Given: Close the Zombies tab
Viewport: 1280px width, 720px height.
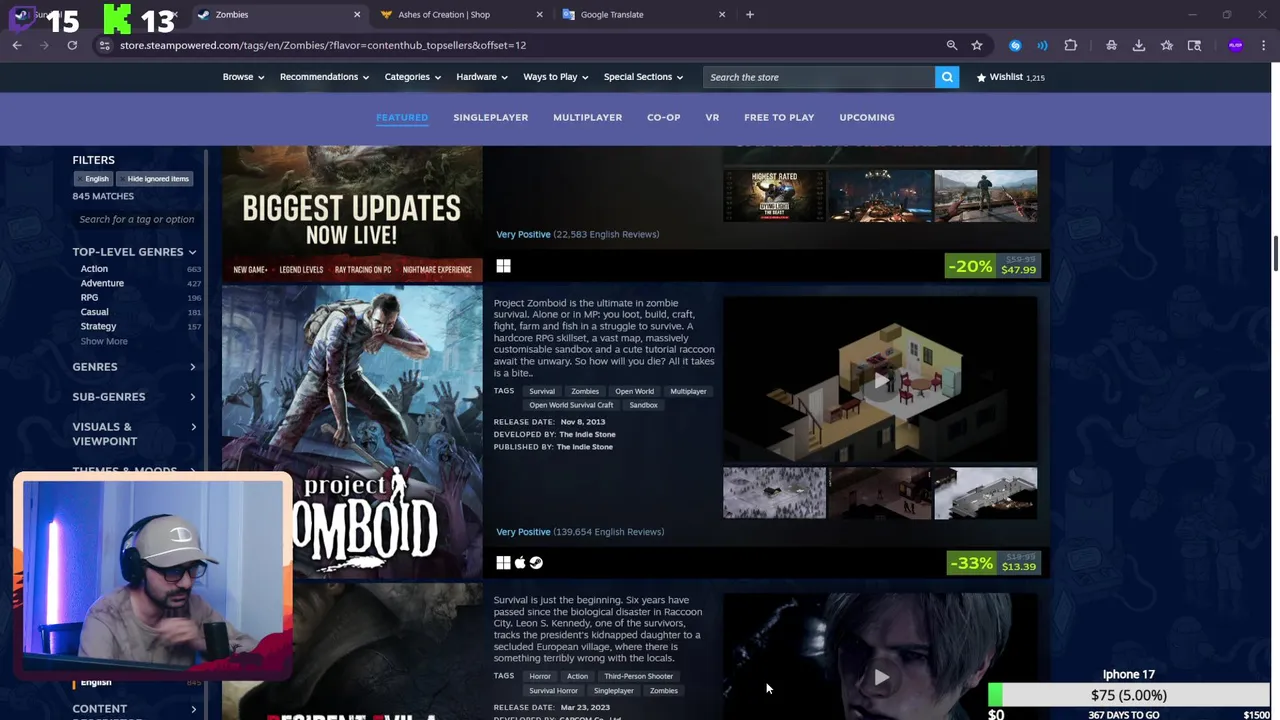Looking at the screenshot, I should [357, 14].
